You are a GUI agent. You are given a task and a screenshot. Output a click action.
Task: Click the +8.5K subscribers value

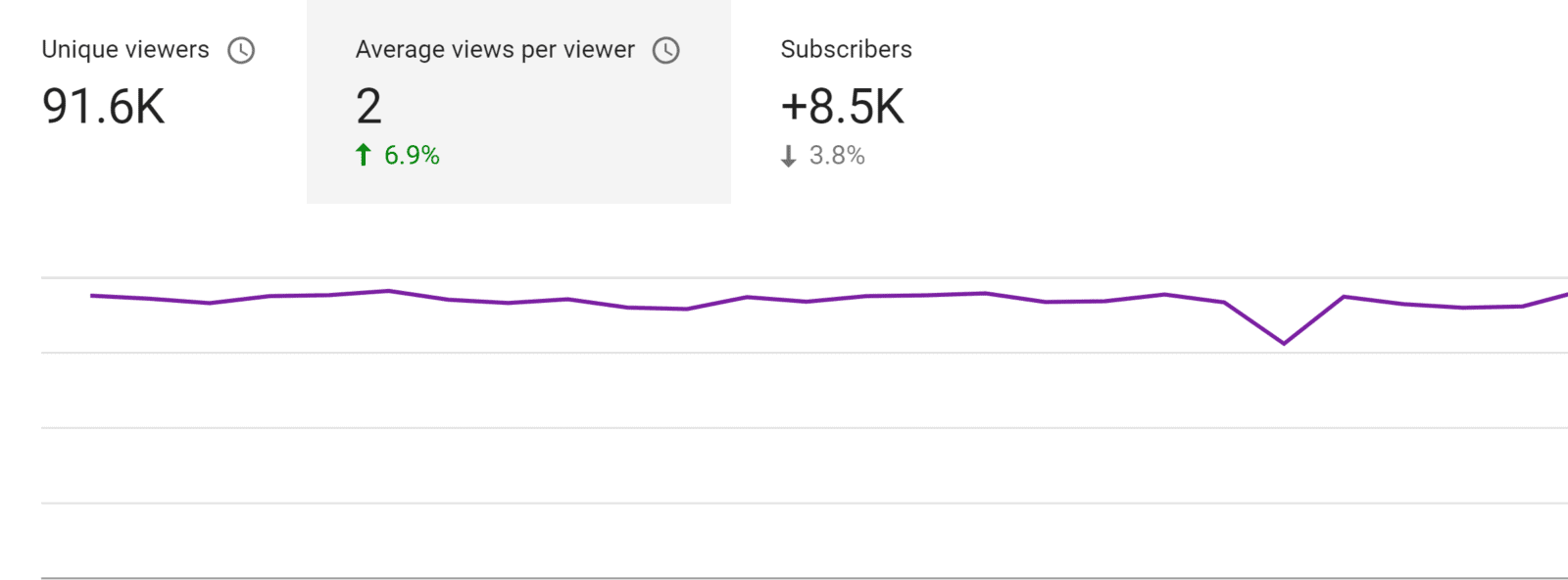point(842,106)
